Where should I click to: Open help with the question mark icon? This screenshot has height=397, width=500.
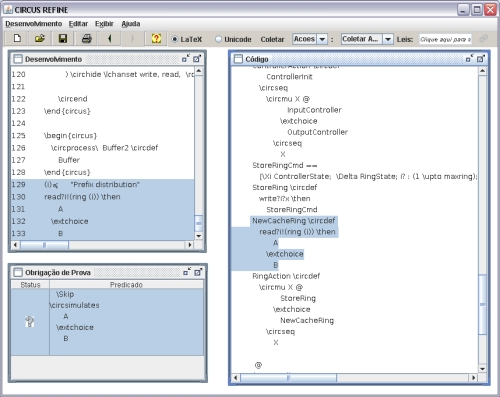pyautogui.click(x=156, y=39)
